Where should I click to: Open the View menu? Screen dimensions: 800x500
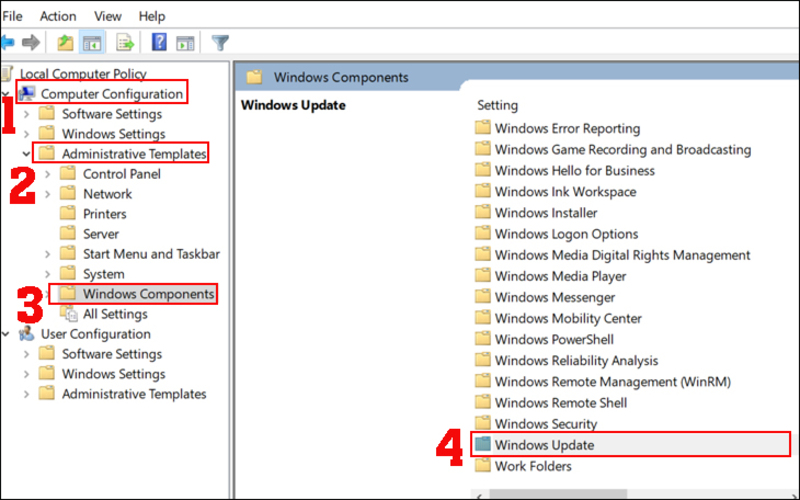tap(108, 16)
